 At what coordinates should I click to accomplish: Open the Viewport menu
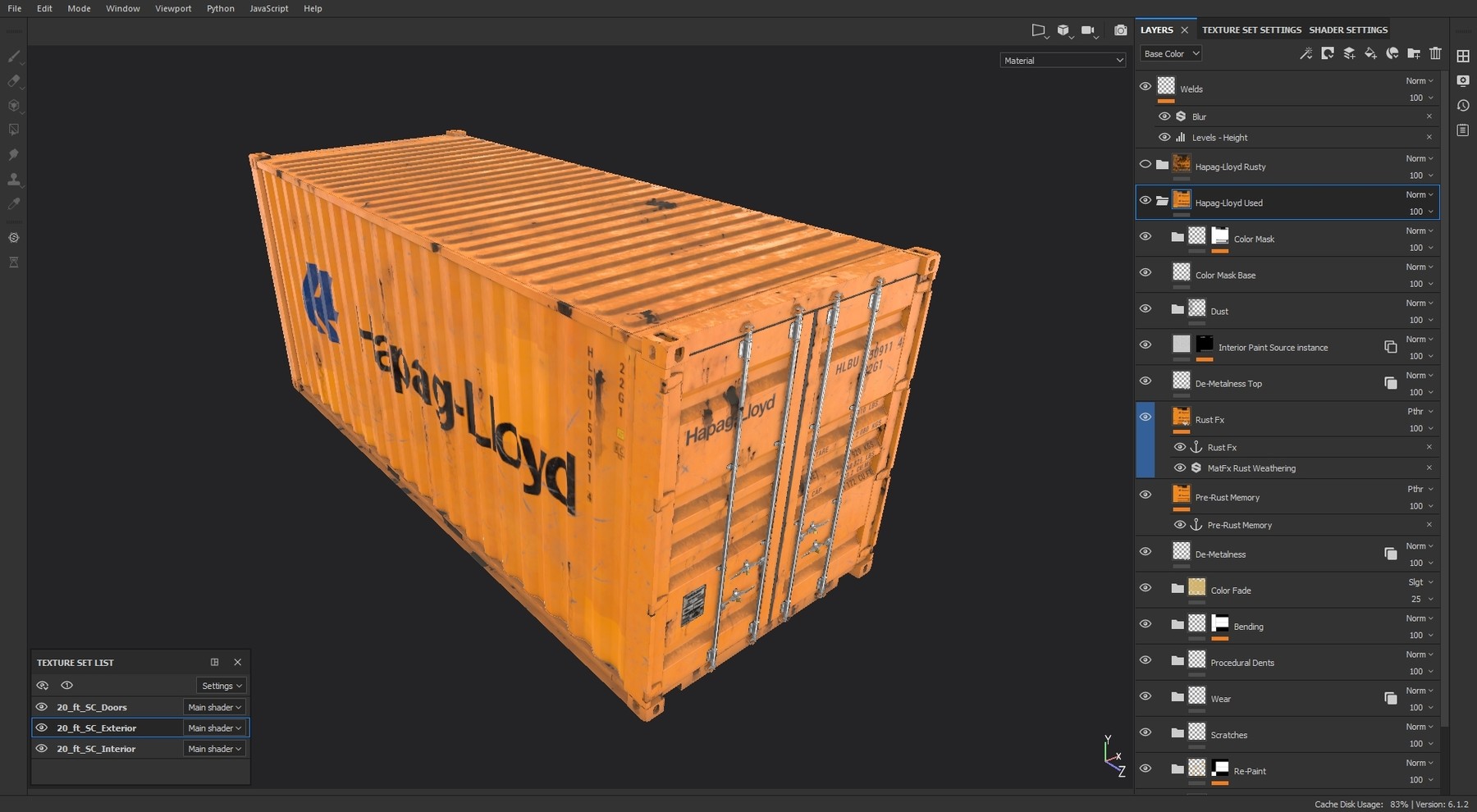pyautogui.click(x=173, y=8)
